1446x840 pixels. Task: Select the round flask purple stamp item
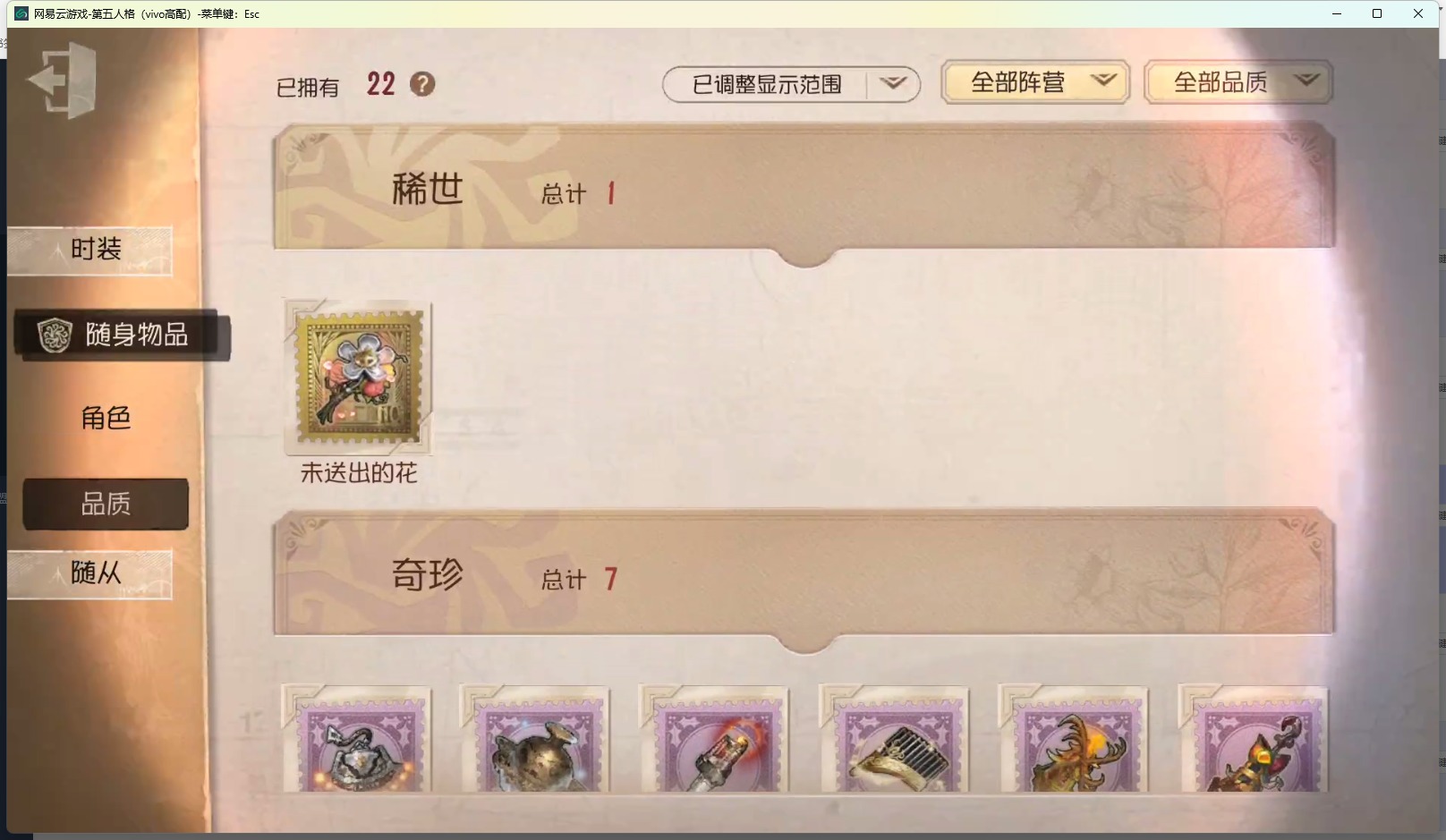click(535, 739)
